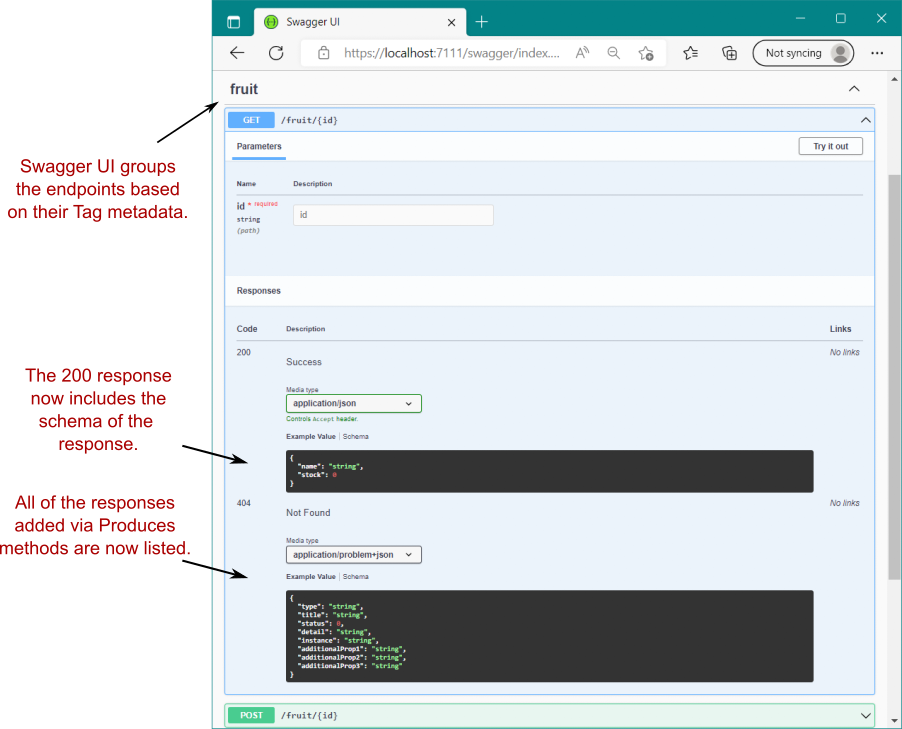Open the application/problem+json media type dropdown
The width and height of the screenshot is (902, 729).
point(354,555)
